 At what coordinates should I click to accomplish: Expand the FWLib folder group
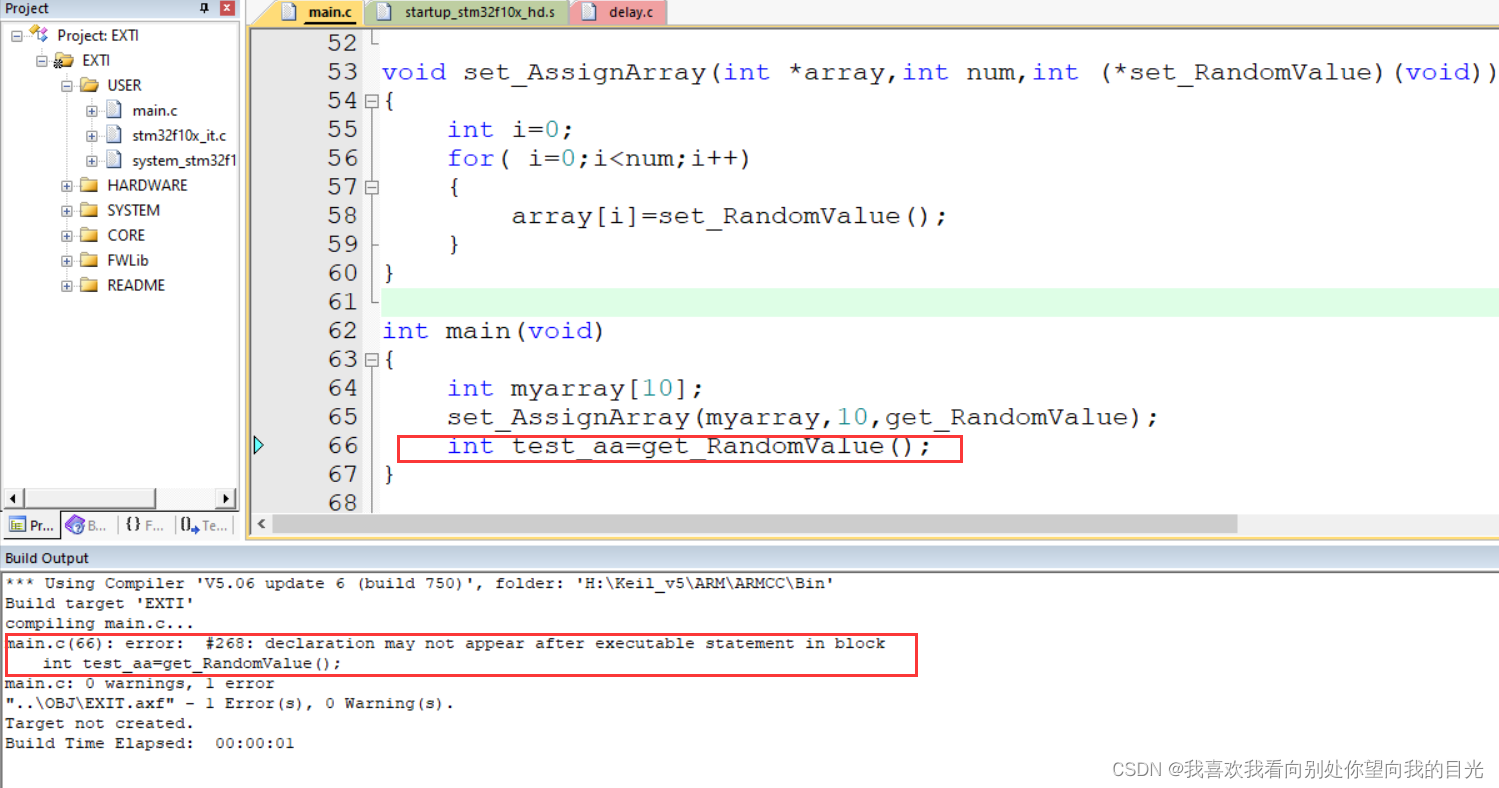[67, 260]
